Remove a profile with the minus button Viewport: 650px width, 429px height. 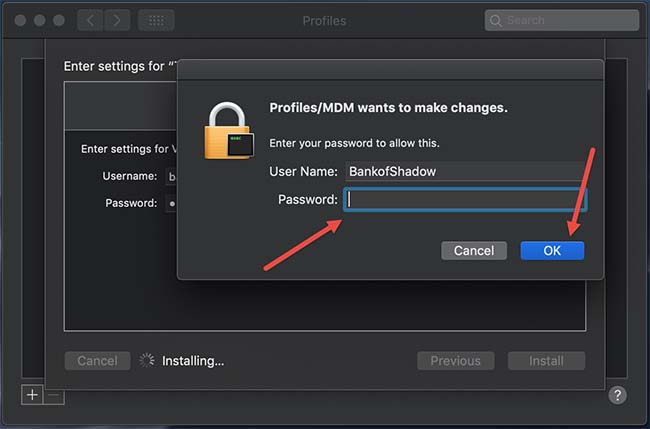click(54, 395)
